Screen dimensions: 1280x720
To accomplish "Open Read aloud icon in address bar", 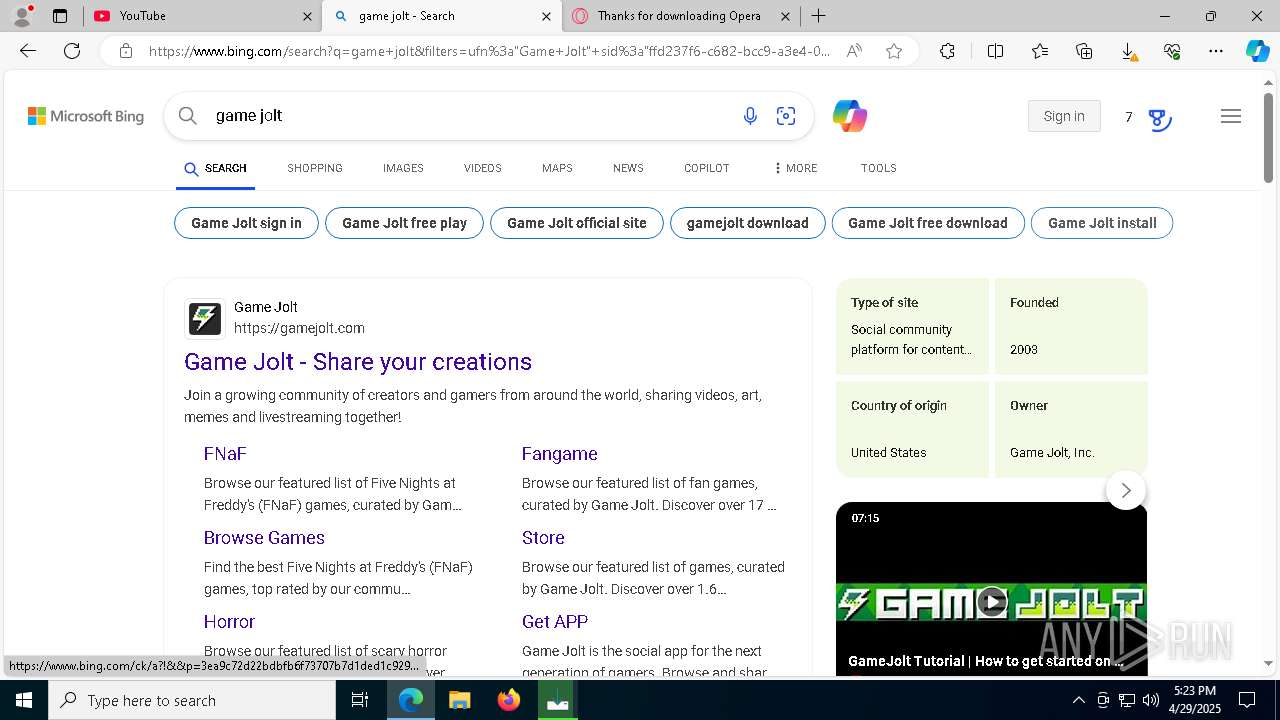I will tap(854, 51).
